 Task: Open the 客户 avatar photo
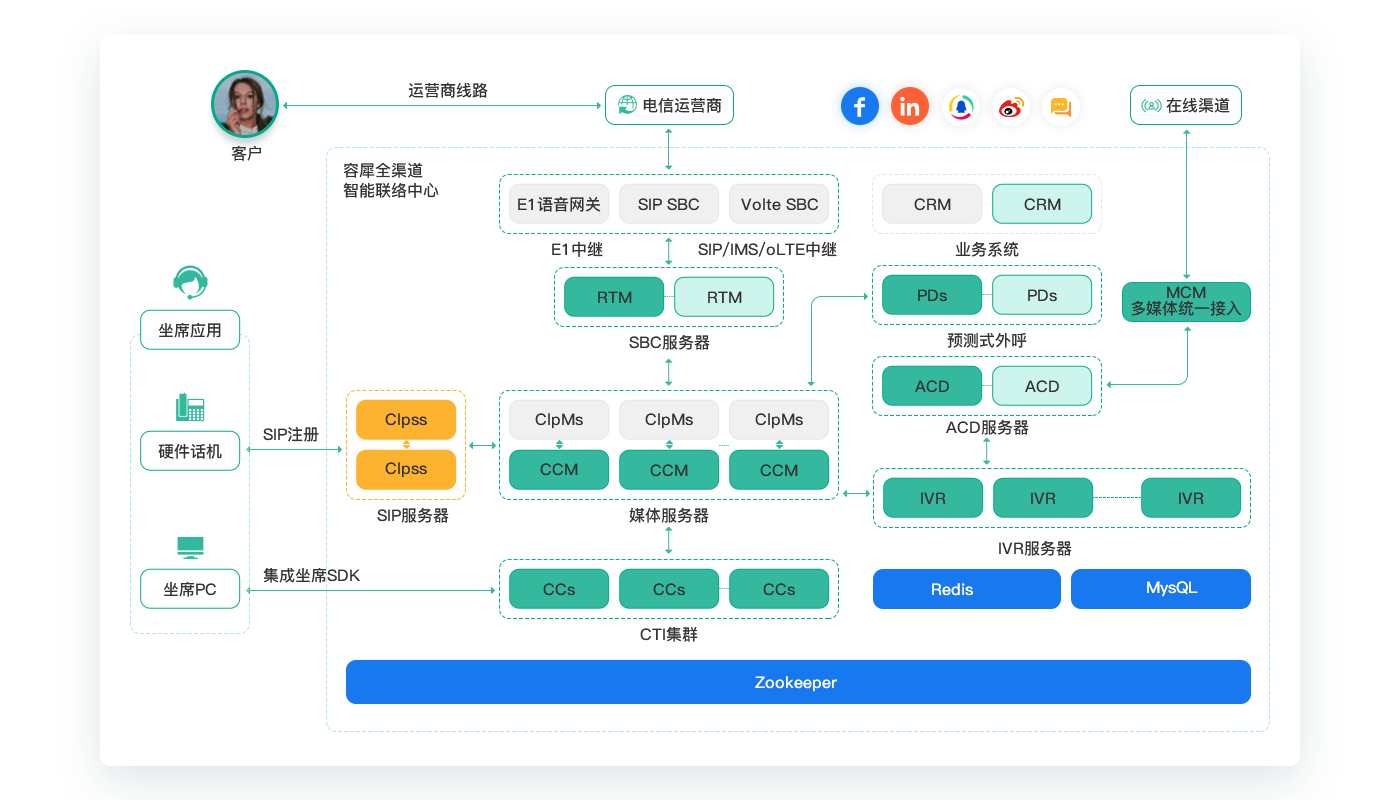[x=245, y=104]
